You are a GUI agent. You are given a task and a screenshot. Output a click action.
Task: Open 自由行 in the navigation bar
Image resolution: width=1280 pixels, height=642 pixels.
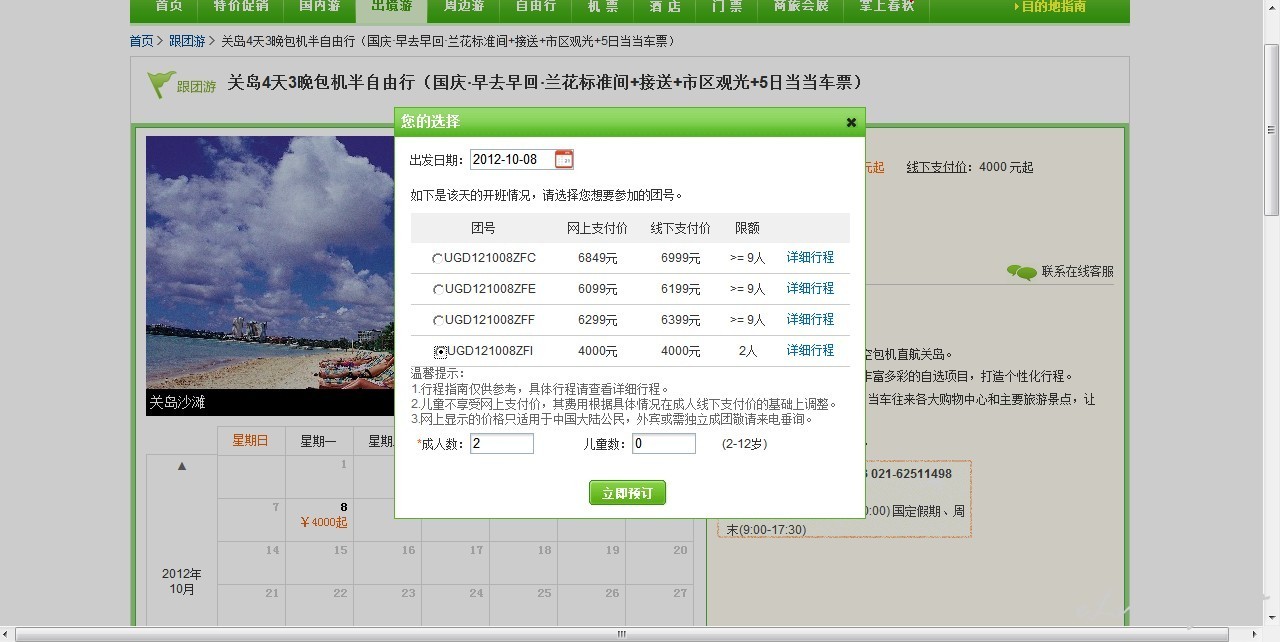click(x=536, y=7)
